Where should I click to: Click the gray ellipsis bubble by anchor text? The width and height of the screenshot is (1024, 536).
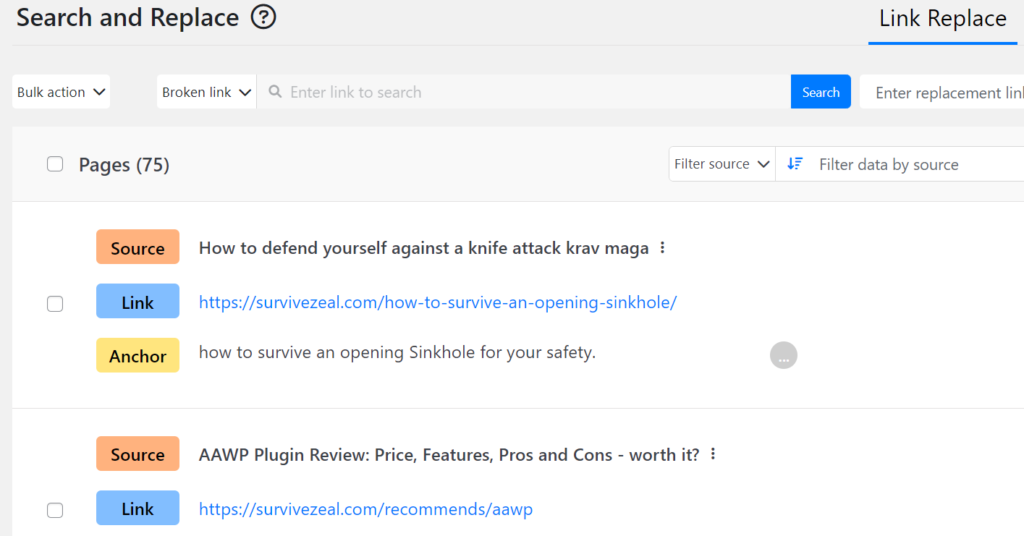pos(783,355)
